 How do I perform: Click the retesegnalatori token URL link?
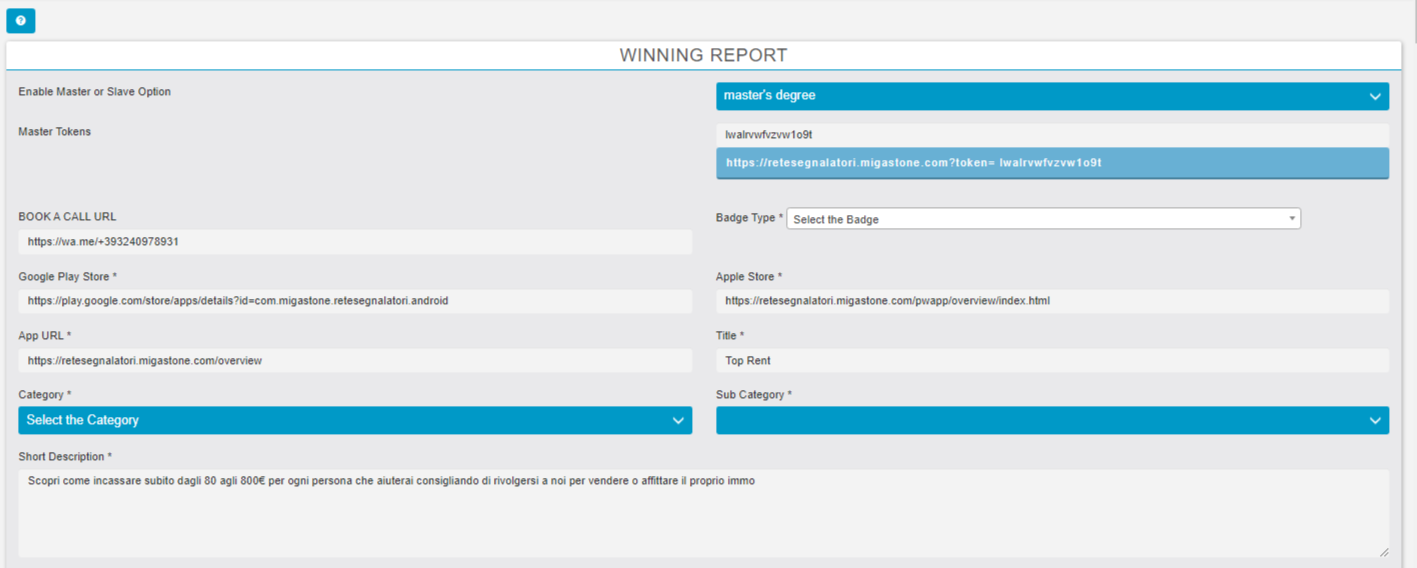(913, 162)
